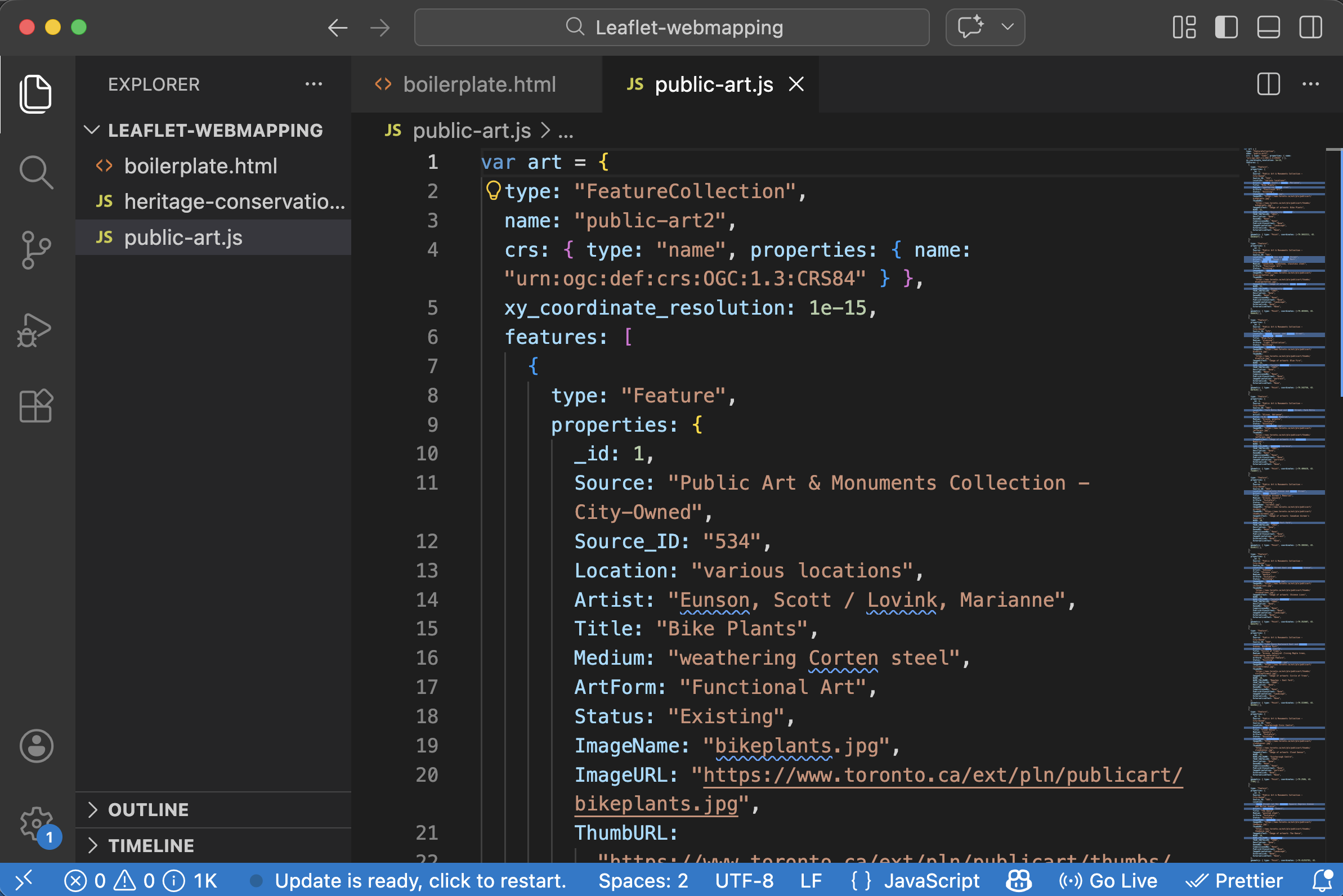This screenshot has height=896, width=1343.
Task: Open the Manage gear settings icon
Action: coord(36,823)
